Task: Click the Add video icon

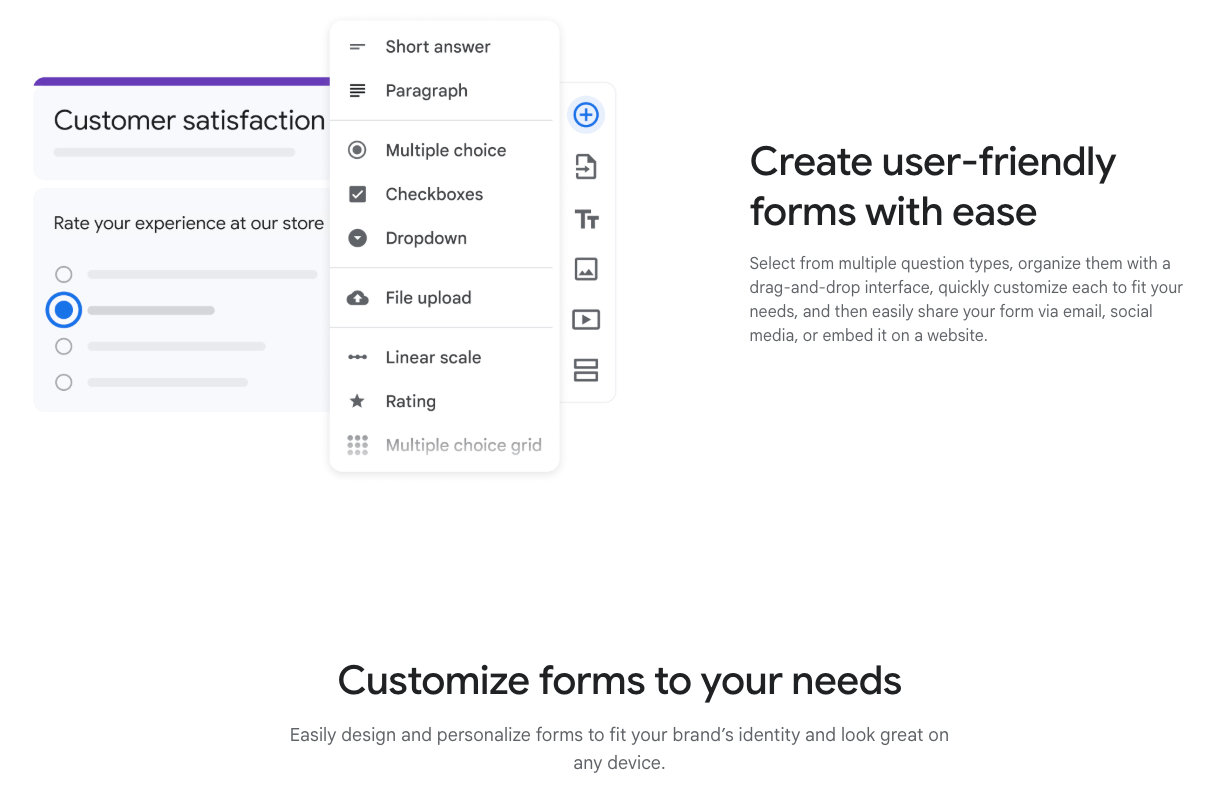Action: pyautogui.click(x=586, y=319)
